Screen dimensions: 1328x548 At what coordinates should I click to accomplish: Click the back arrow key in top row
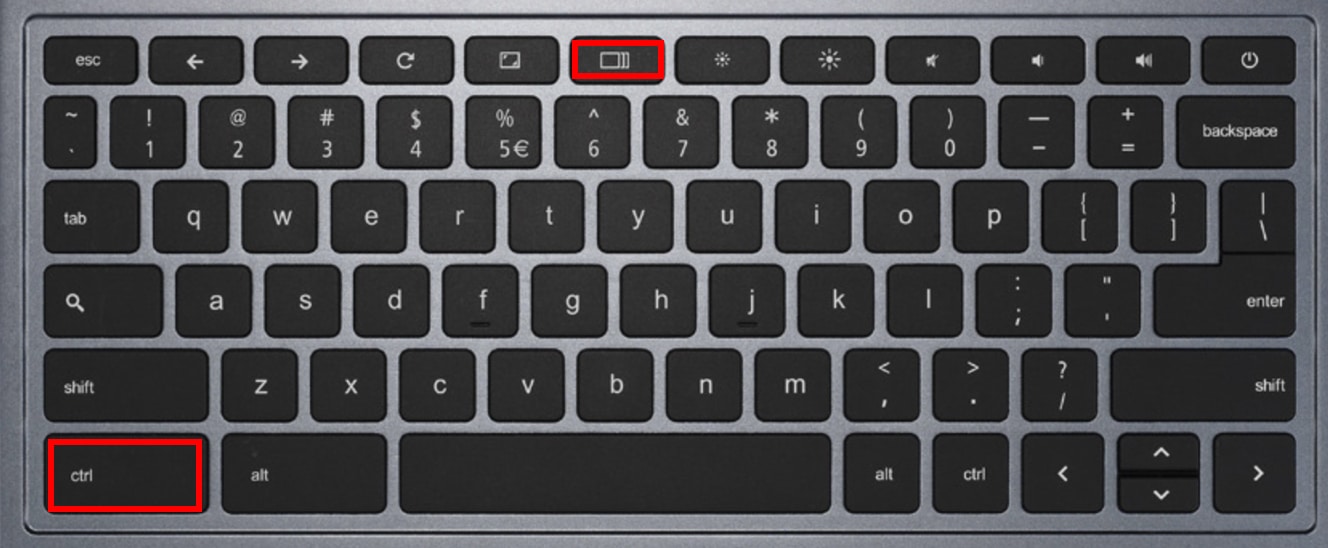coord(194,61)
